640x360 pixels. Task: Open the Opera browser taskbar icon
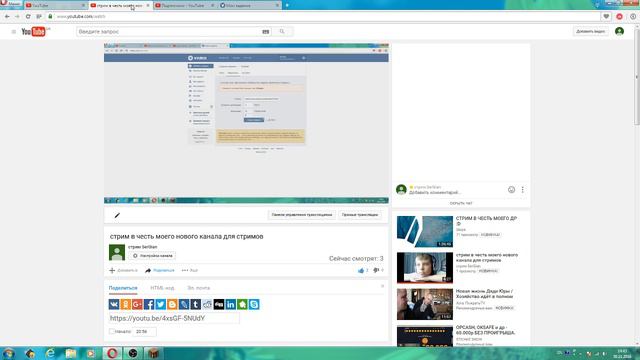coord(112,353)
